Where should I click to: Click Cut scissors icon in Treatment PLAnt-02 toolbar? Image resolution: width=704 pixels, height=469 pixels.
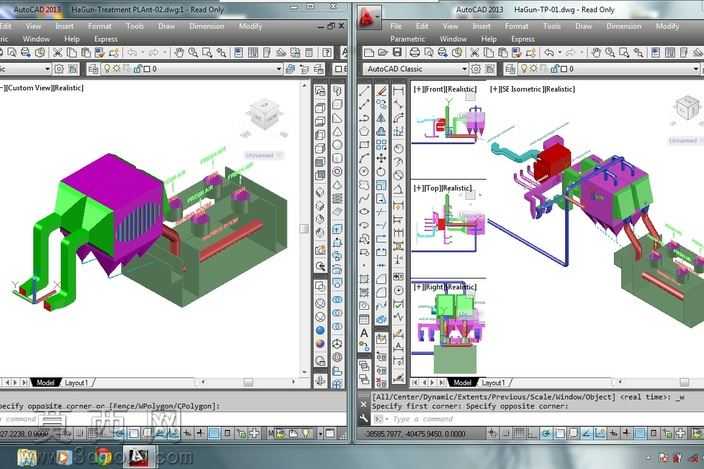(57, 53)
